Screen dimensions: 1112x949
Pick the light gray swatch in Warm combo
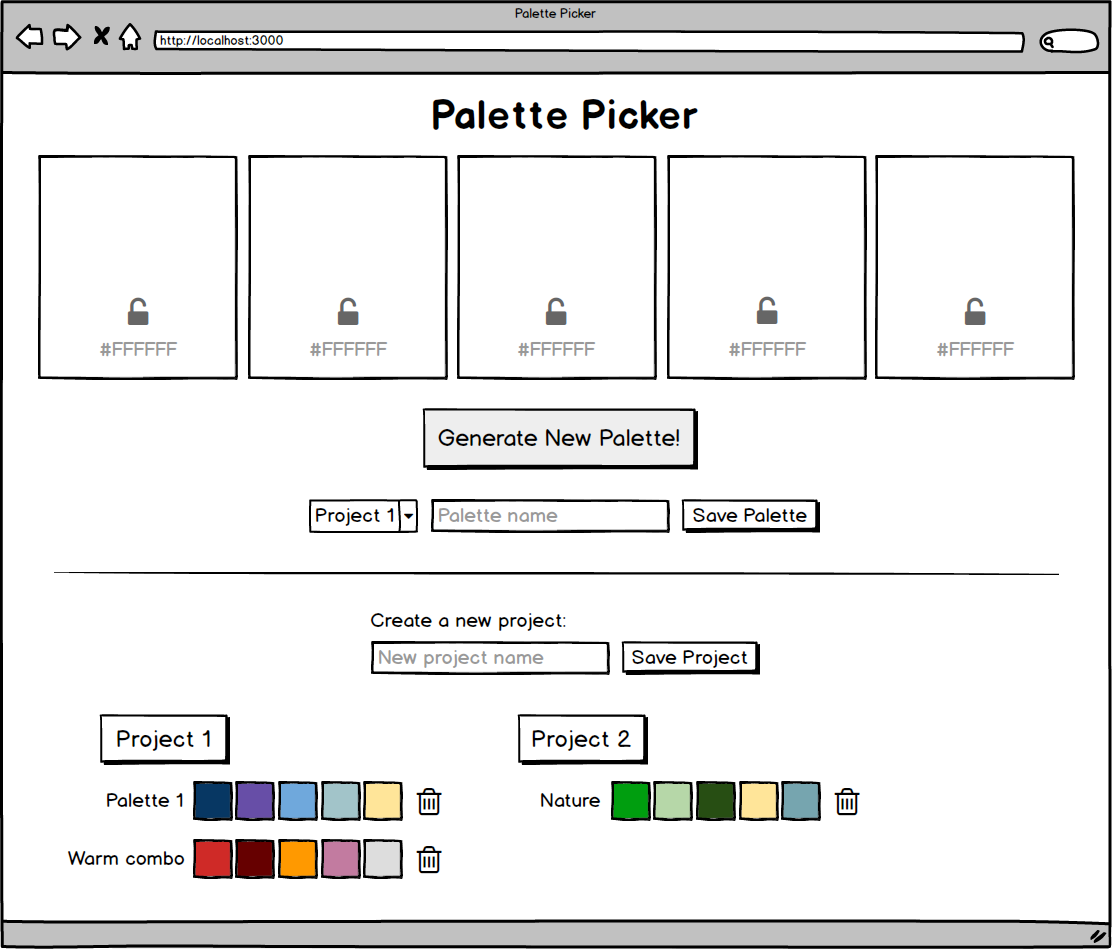[x=383, y=859]
